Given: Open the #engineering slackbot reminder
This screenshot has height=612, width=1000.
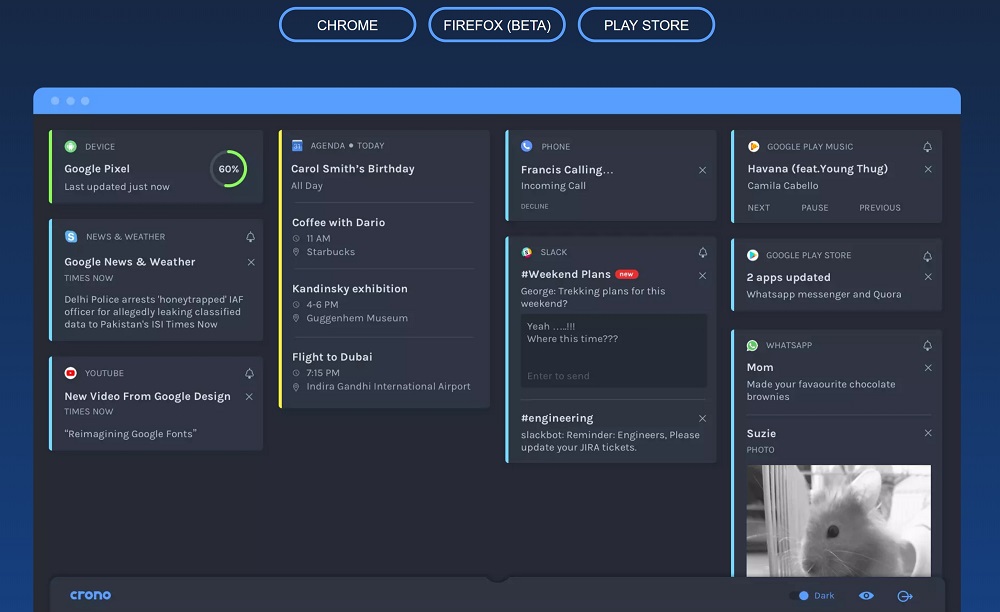Looking at the screenshot, I should point(610,441).
